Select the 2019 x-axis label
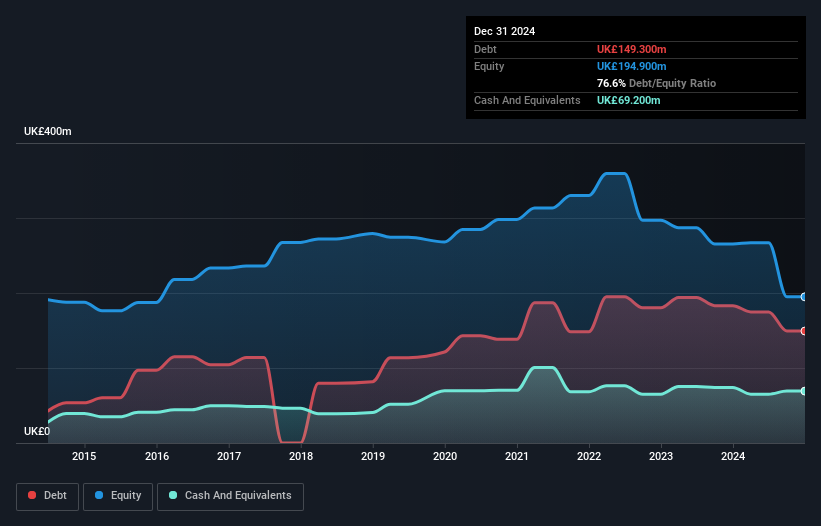This screenshot has width=821, height=526. click(x=373, y=456)
